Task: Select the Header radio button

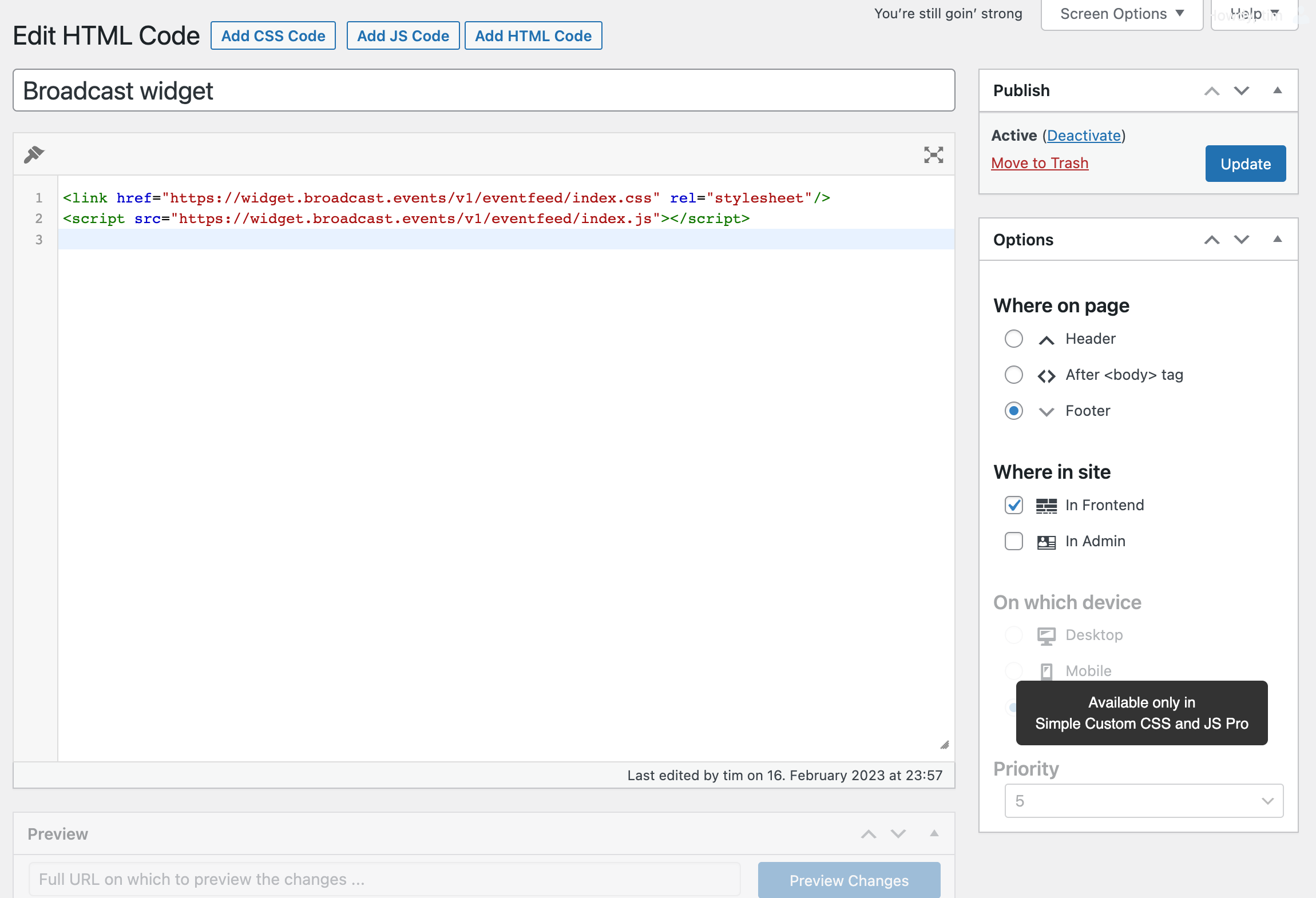Action: [1013, 339]
